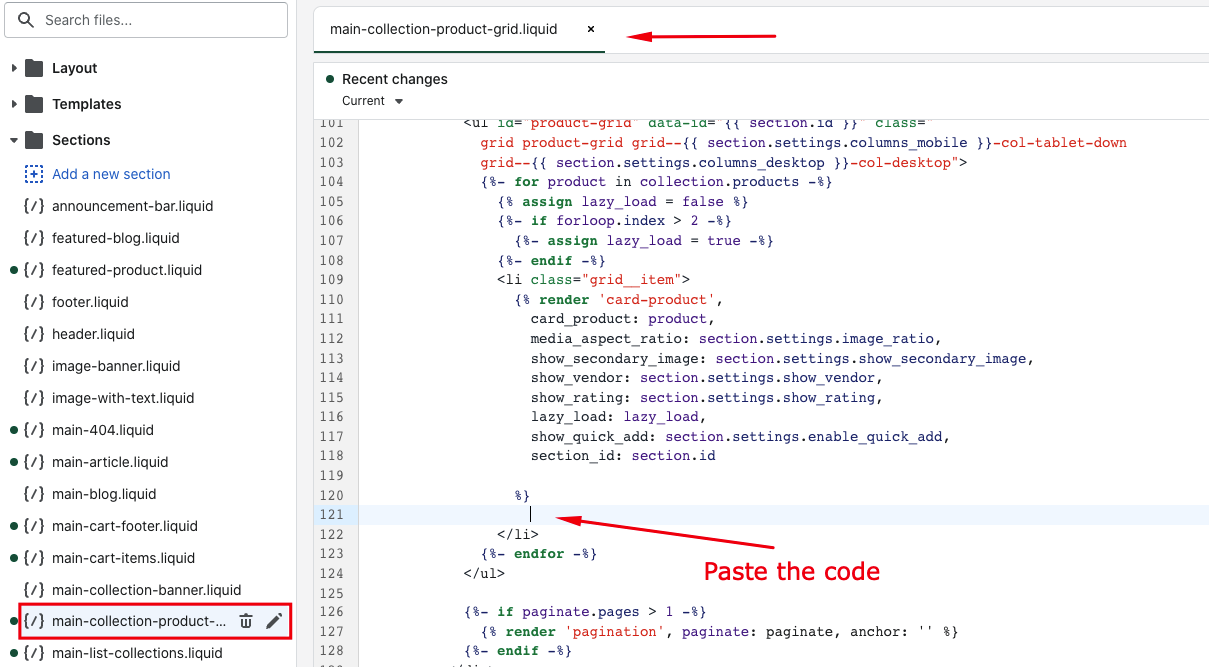Open the Current version dropdown
The height and width of the screenshot is (667, 1209).
click(373, 101)
